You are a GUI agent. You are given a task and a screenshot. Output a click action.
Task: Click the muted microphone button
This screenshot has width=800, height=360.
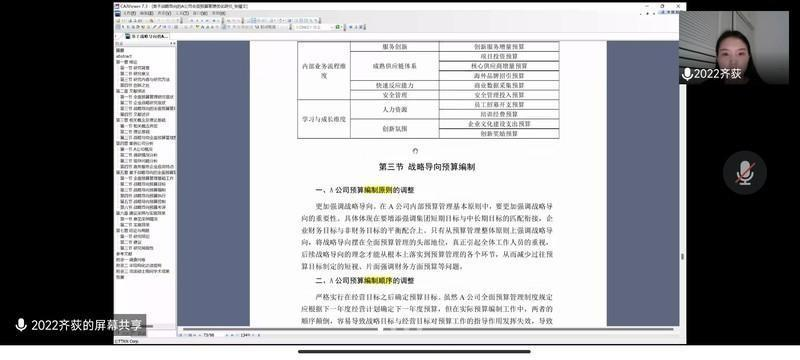click(745, 172)
